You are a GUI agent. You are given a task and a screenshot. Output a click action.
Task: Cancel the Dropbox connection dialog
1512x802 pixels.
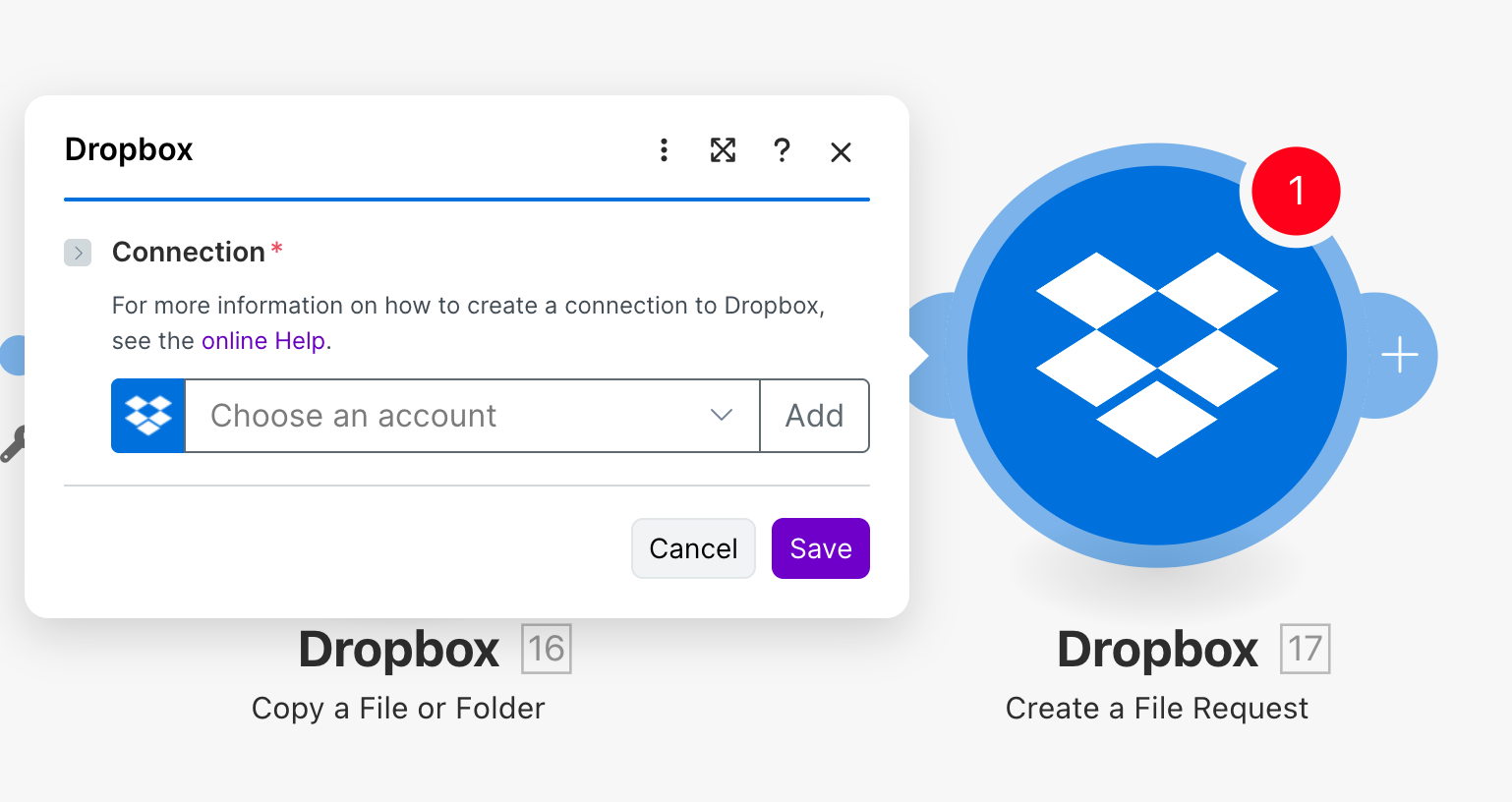pos(693,548)
